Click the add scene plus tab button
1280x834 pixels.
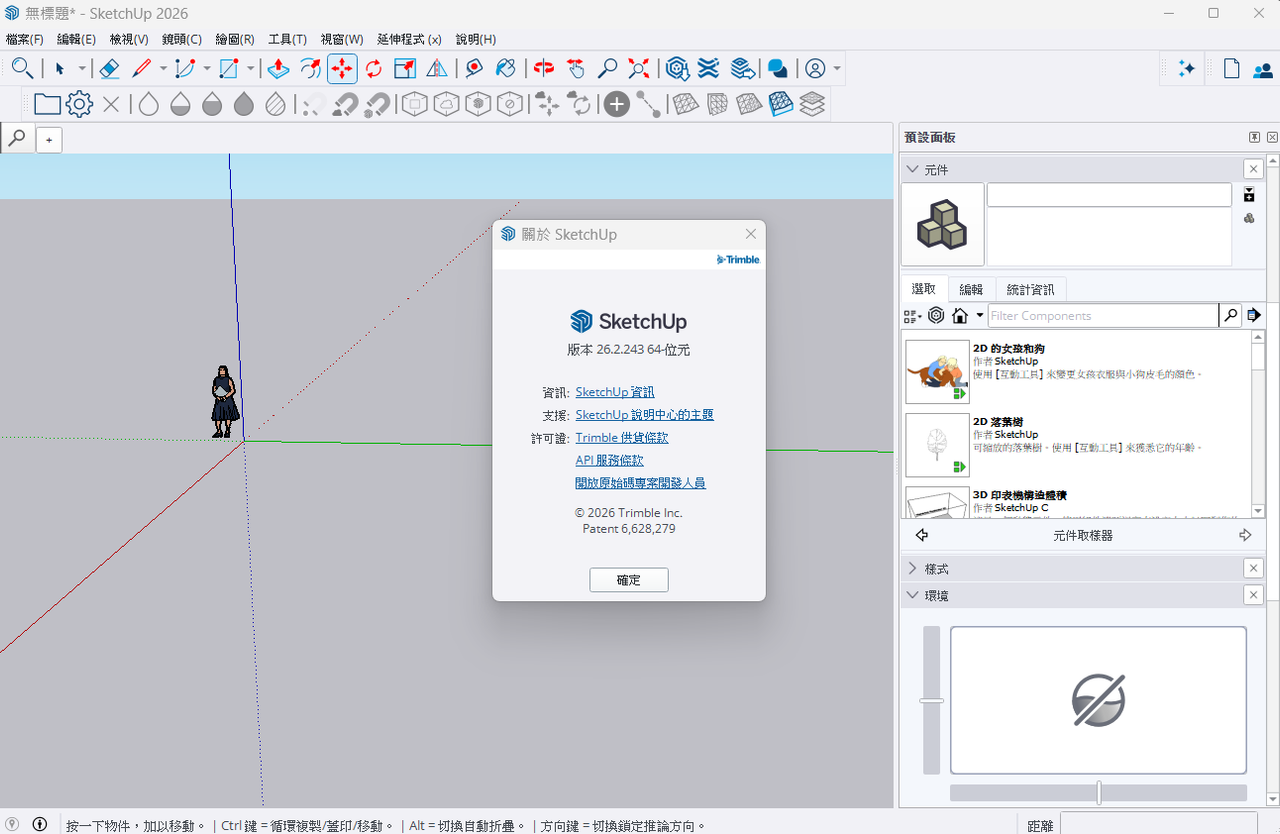coord(49,140)
